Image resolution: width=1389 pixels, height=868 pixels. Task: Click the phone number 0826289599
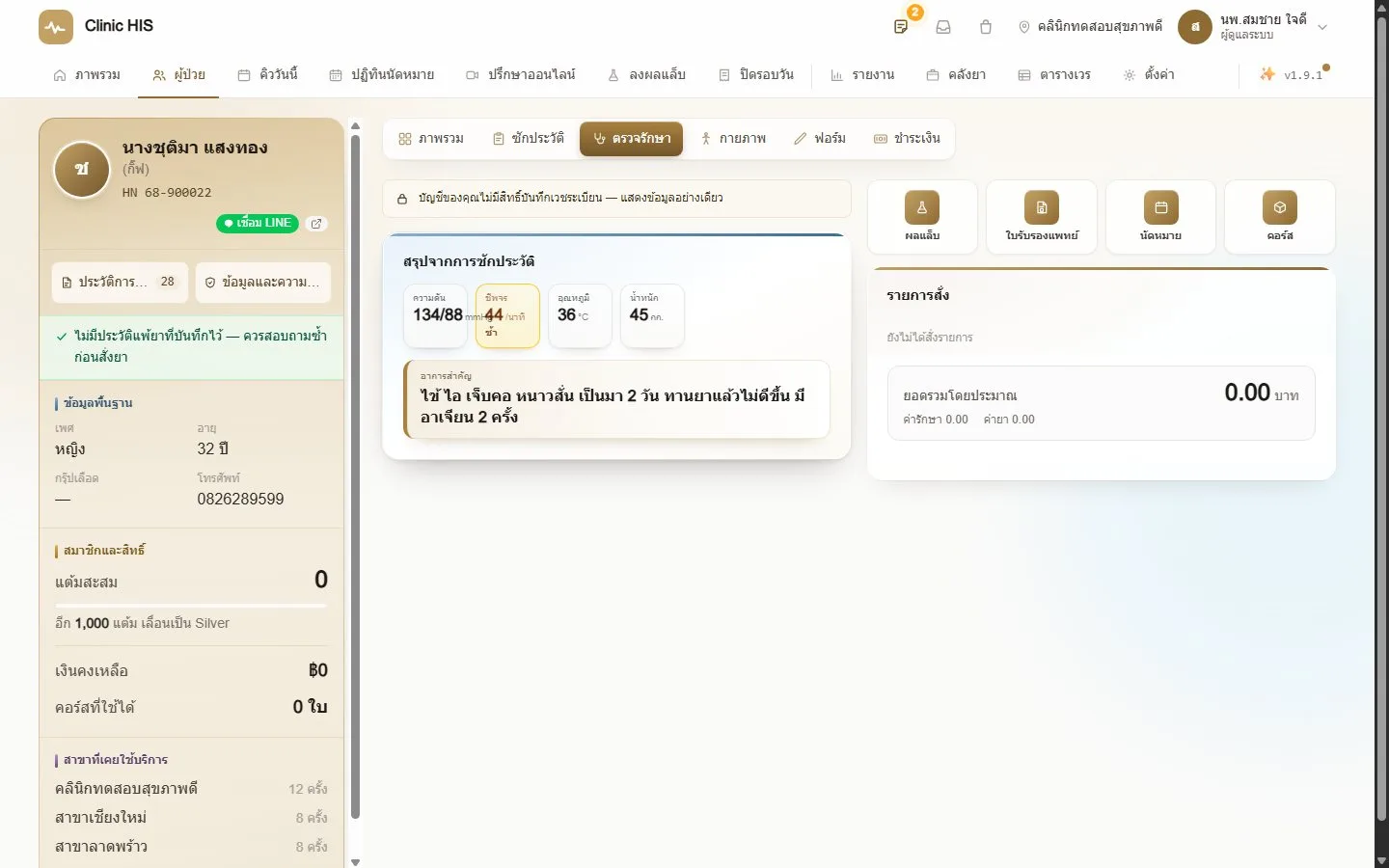[240, 500]
